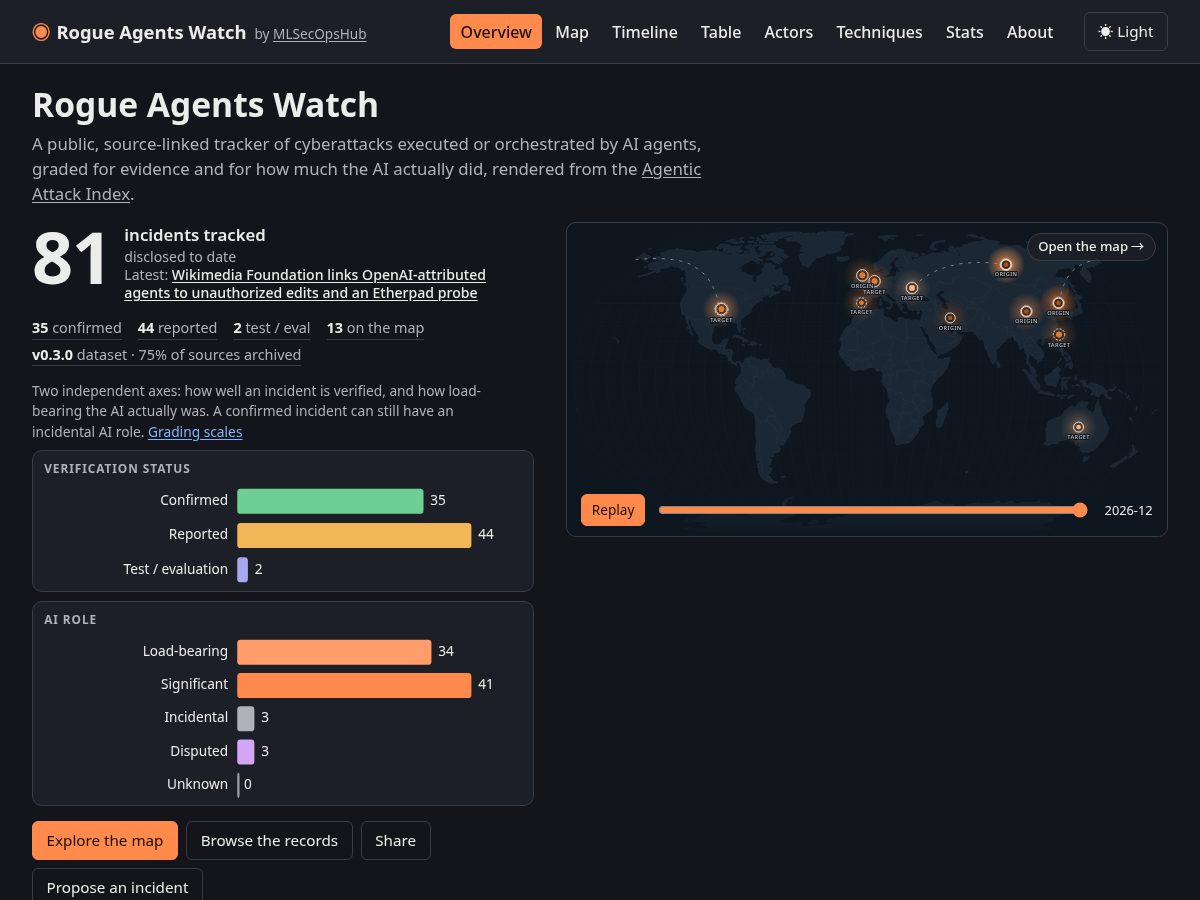Screen dimensions: 1200x900
Task: Toggle the Light theme button
Action: click(x=1126, y=32)
